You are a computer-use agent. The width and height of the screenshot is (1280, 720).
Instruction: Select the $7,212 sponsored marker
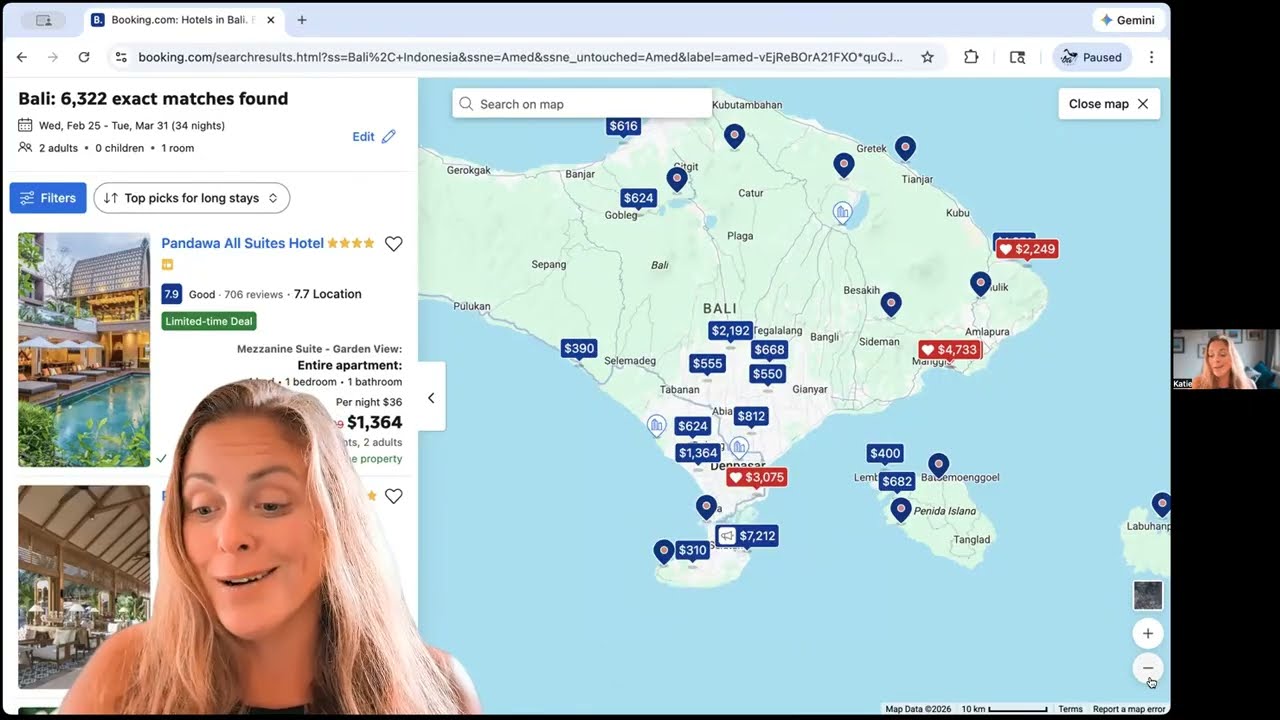747,536
